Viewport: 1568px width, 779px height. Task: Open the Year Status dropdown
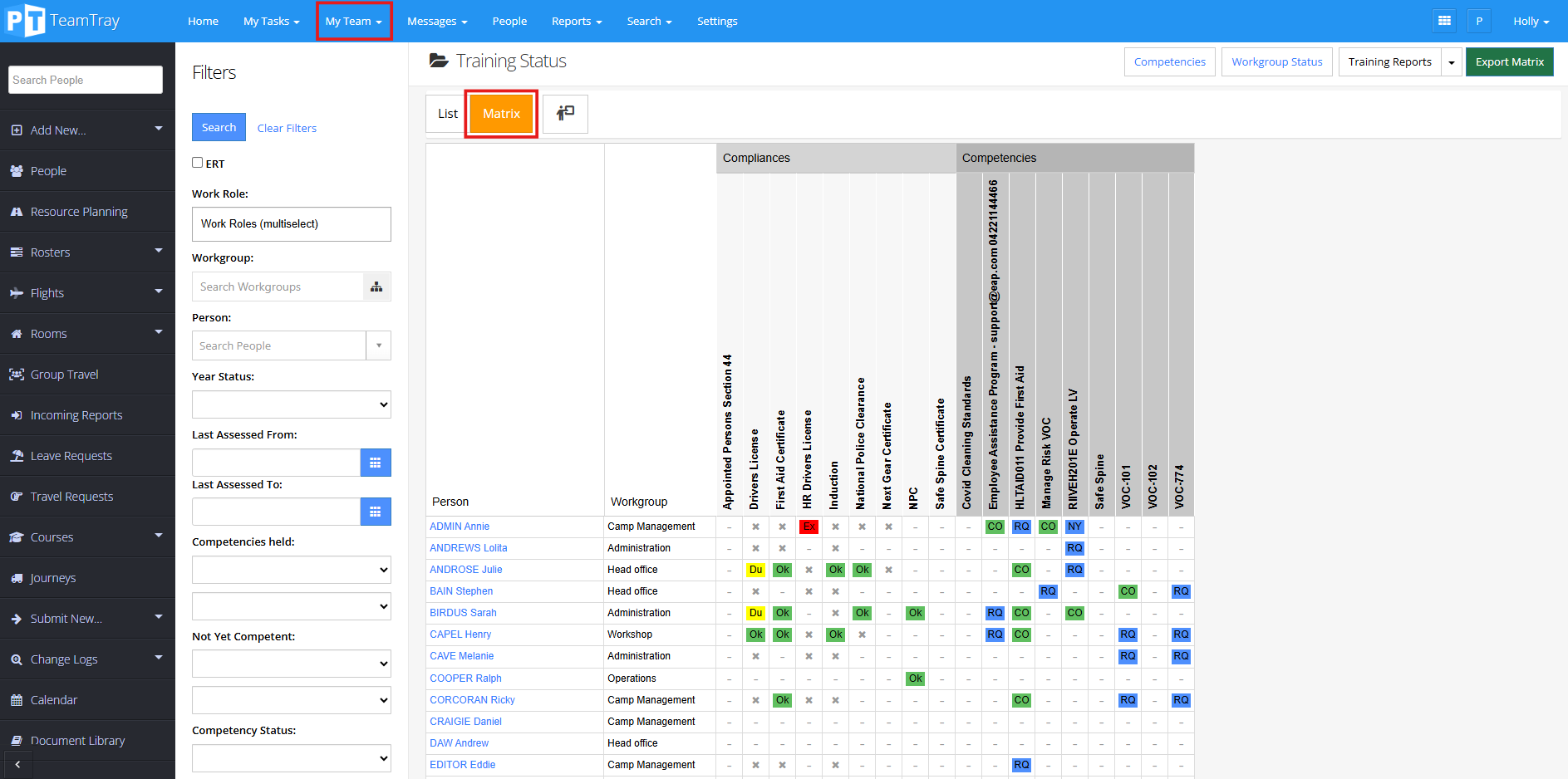pos(291,404)
